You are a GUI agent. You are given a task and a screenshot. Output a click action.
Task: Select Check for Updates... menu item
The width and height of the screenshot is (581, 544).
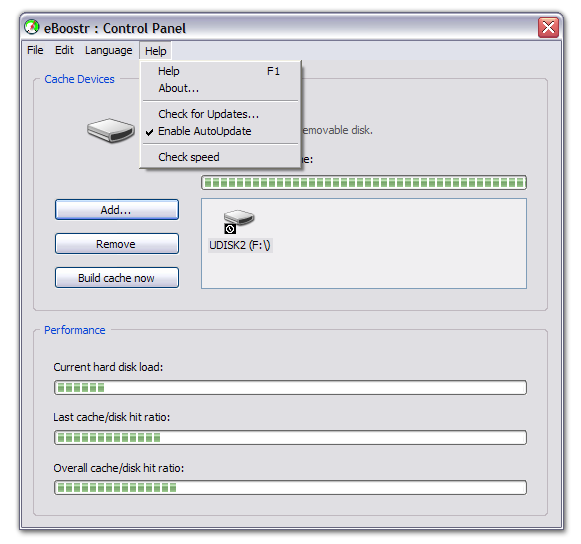(220, 114)
